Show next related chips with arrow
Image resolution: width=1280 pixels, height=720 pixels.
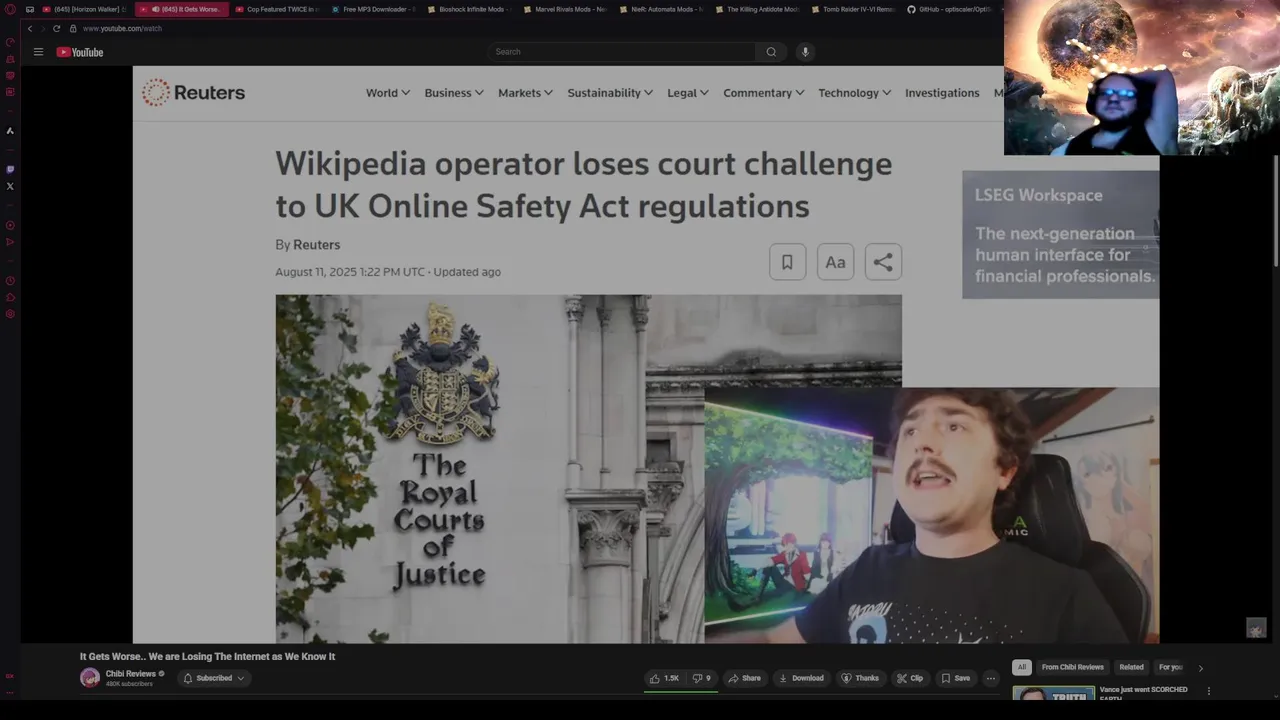[x=1201, y=668]
